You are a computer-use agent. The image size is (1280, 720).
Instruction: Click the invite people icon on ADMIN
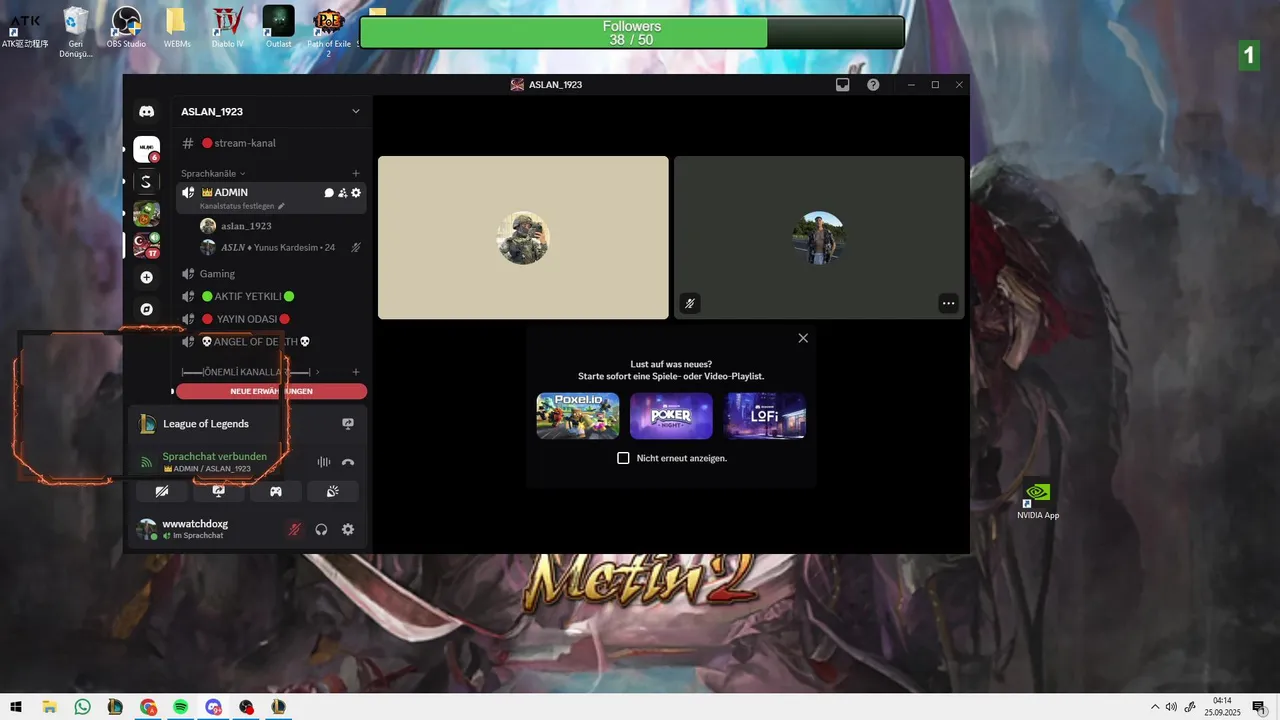pyautogui.click(x=342, y=193)
